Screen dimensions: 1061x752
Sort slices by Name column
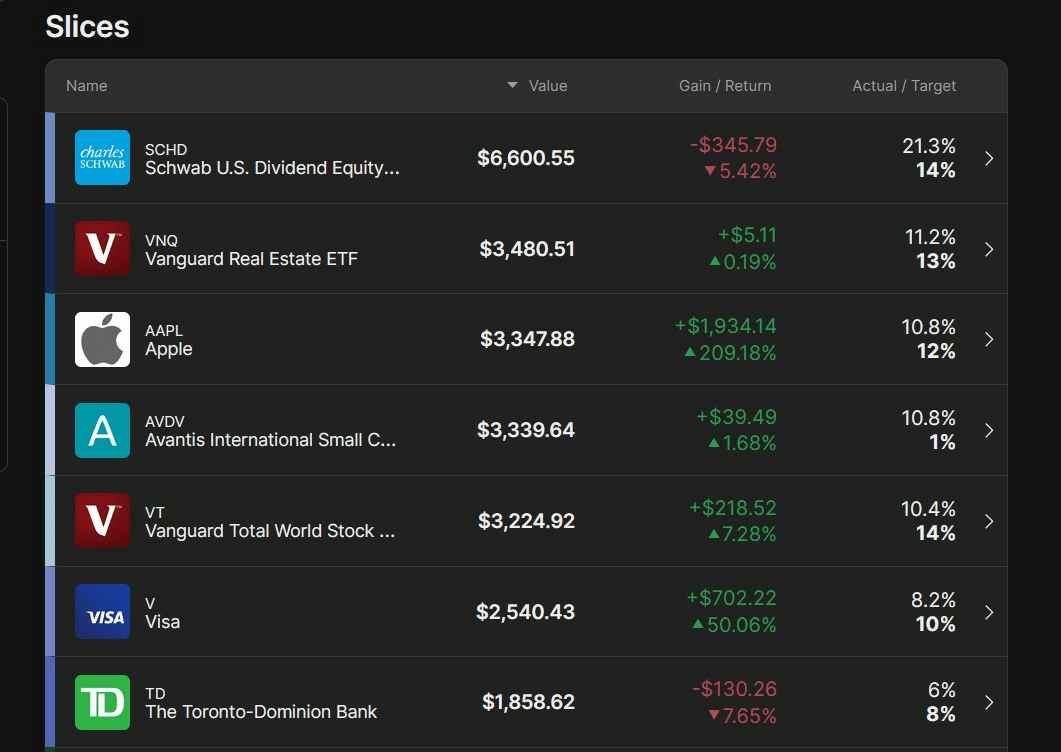pyautogui.click(x=87, y=86)
